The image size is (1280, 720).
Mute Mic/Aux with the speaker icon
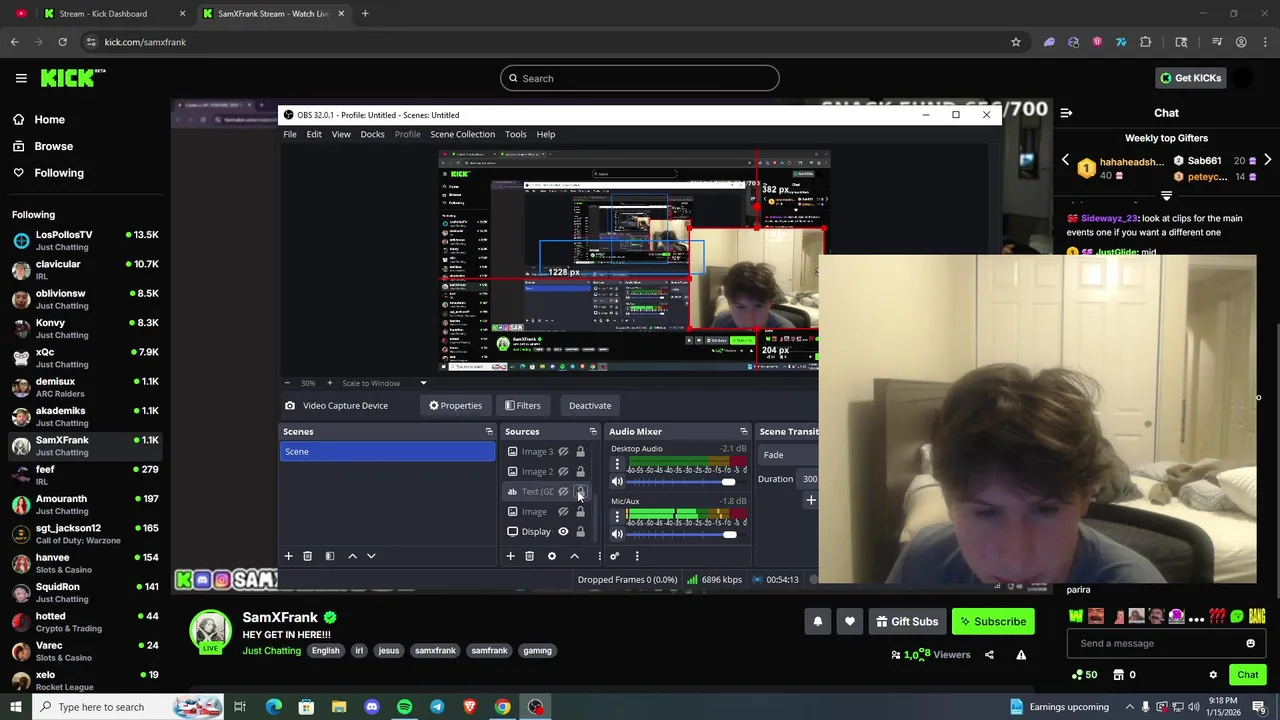click(617, 534)
